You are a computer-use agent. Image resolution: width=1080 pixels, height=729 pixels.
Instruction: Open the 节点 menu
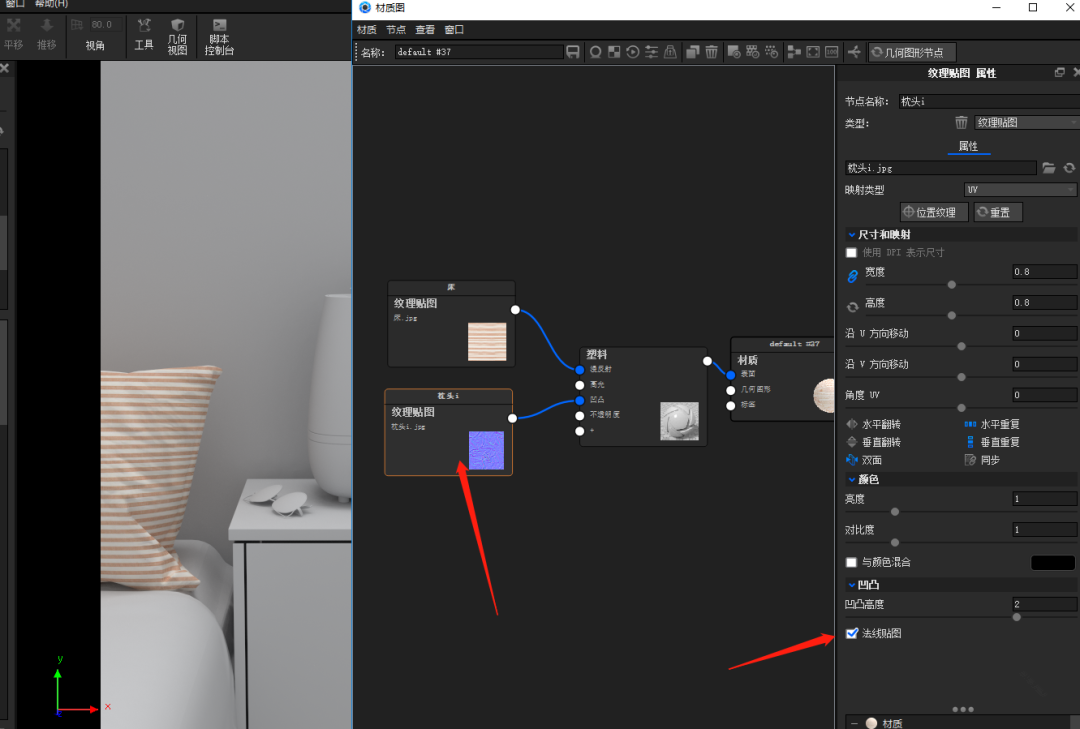[x=396, y=30]
